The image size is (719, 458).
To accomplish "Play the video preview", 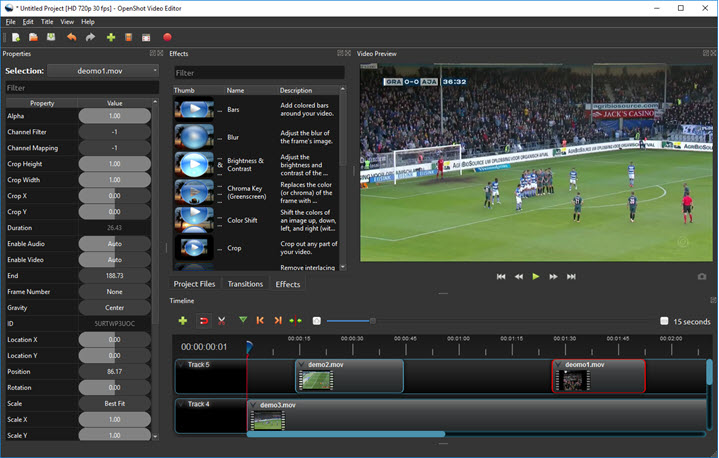I will 536,276.
